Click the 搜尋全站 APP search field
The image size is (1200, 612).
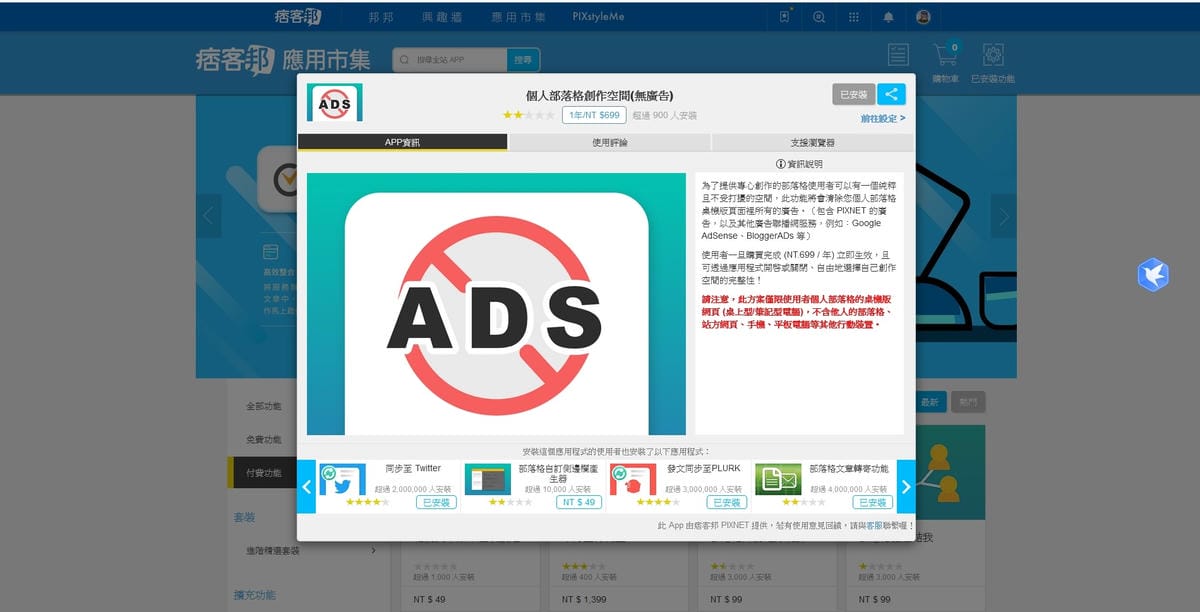450,60
